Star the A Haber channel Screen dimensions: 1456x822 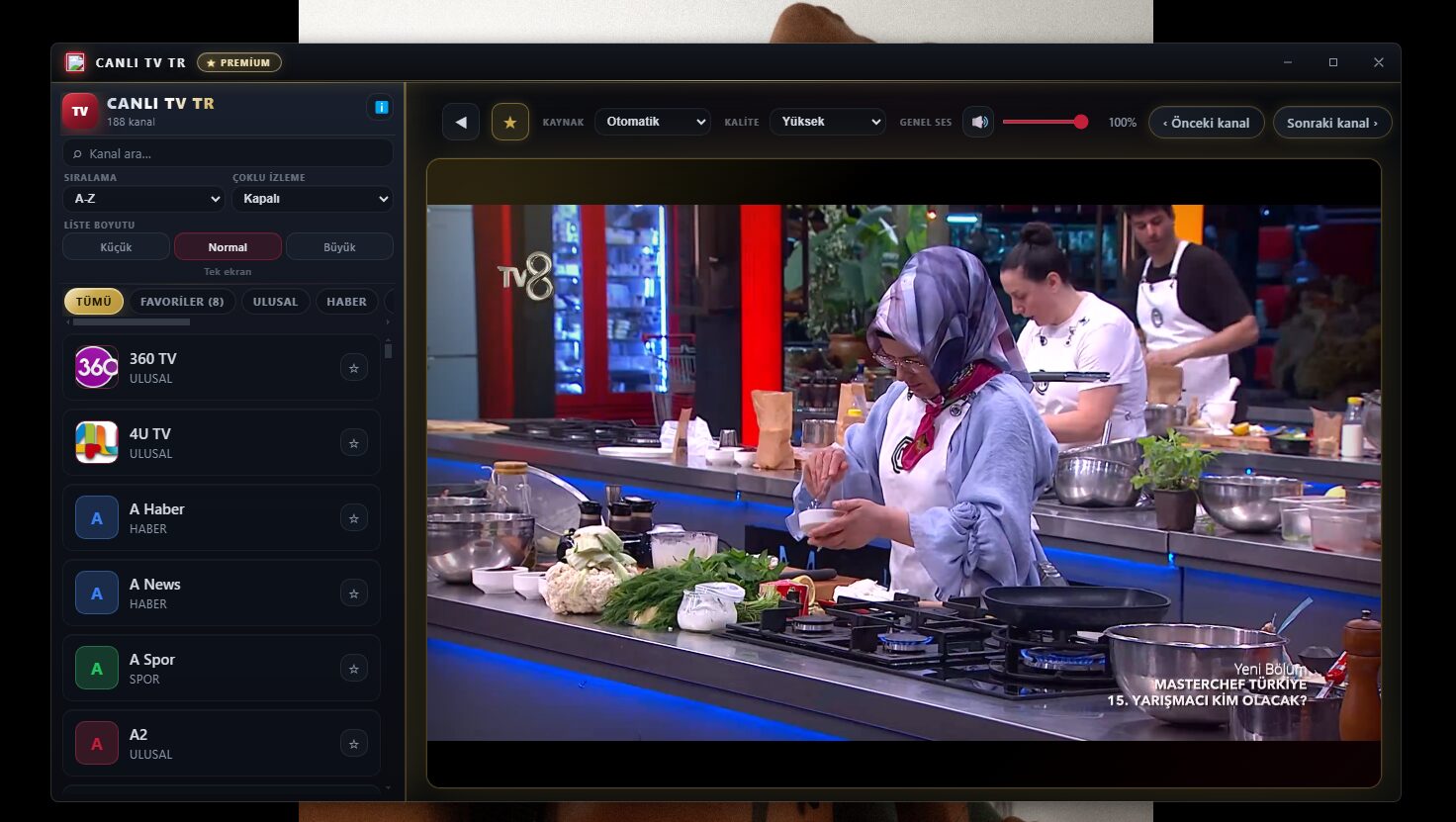click(x=353, y=518)
